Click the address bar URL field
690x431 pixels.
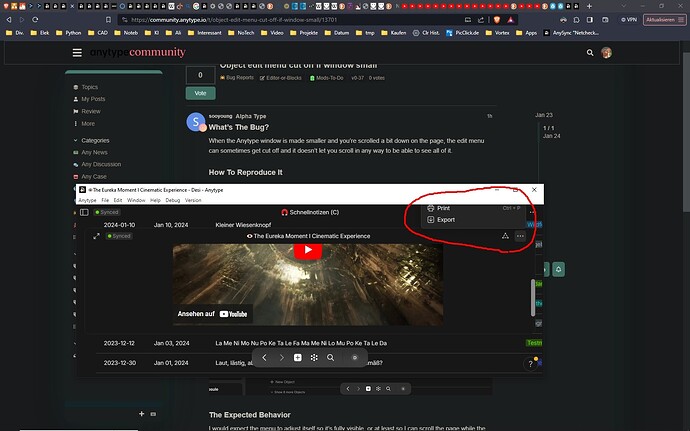coord(290,20)
